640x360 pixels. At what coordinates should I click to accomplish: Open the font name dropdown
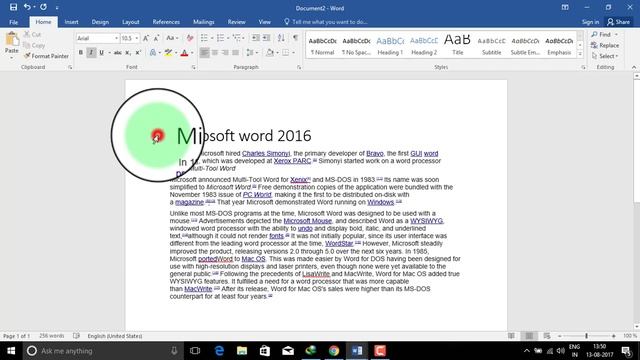pyautogui.click(x=116, y=38)
